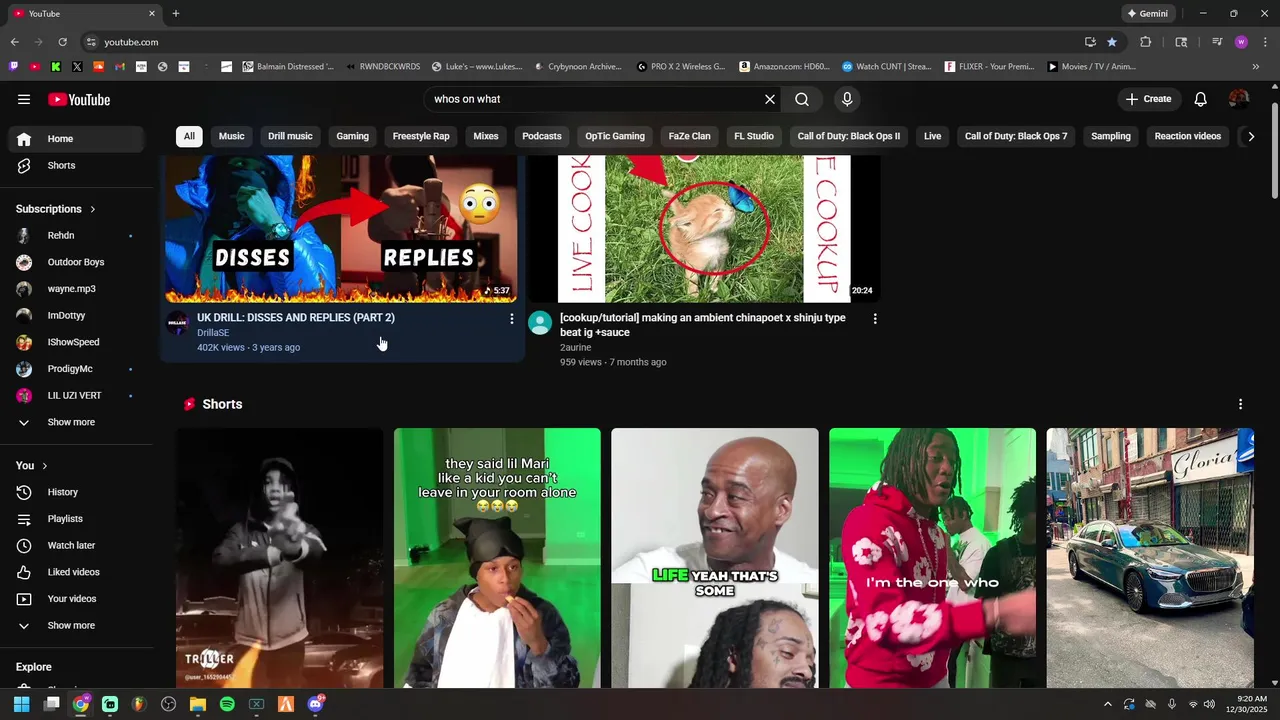Open File Explorer from the taskbar
1280x720 pixels.
click(198, 704)
